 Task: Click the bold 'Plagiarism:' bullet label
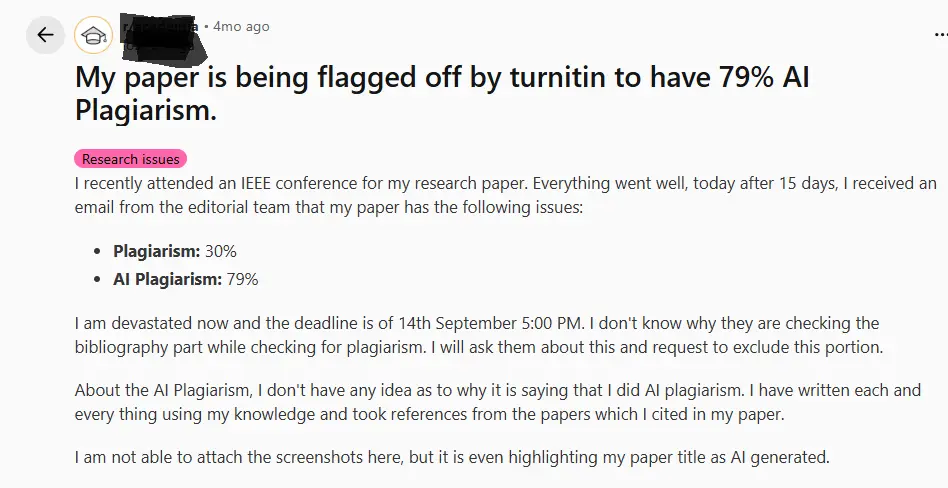tap(157, 251)
